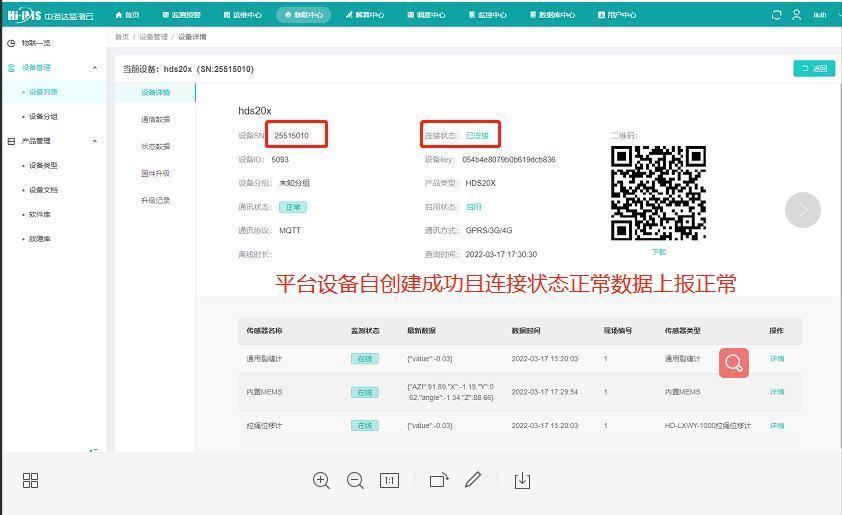The width and height of the screenshot is (842, 515).
Task: Click the device QR code image
Action: click(x=658, y=193)
